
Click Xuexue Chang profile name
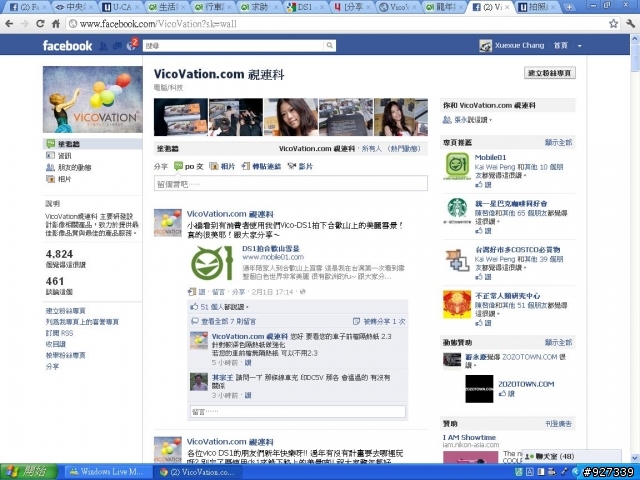519,45
